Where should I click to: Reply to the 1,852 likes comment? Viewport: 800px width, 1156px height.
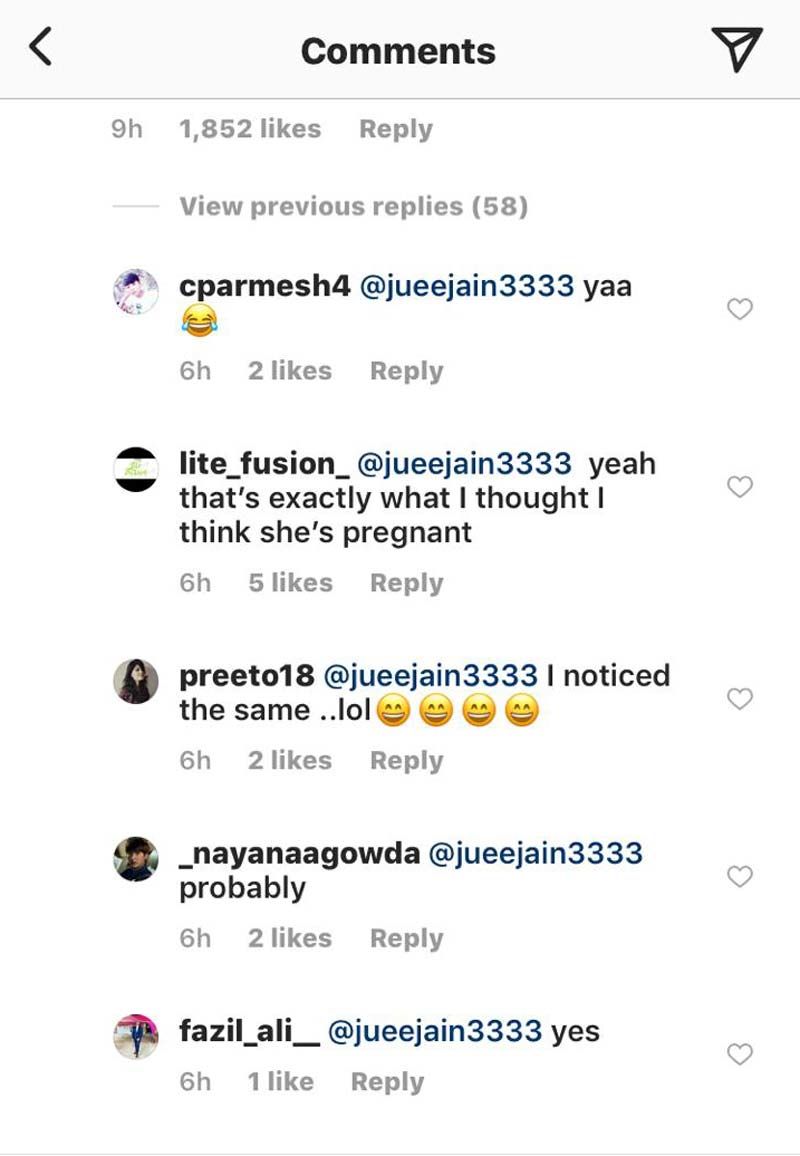[396, 130]
